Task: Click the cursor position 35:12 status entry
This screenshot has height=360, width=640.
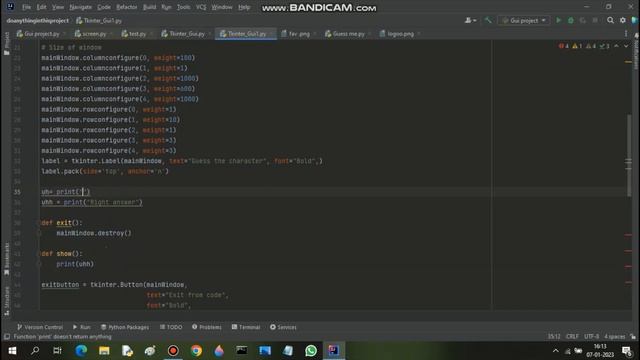Action: coord(554,337)
